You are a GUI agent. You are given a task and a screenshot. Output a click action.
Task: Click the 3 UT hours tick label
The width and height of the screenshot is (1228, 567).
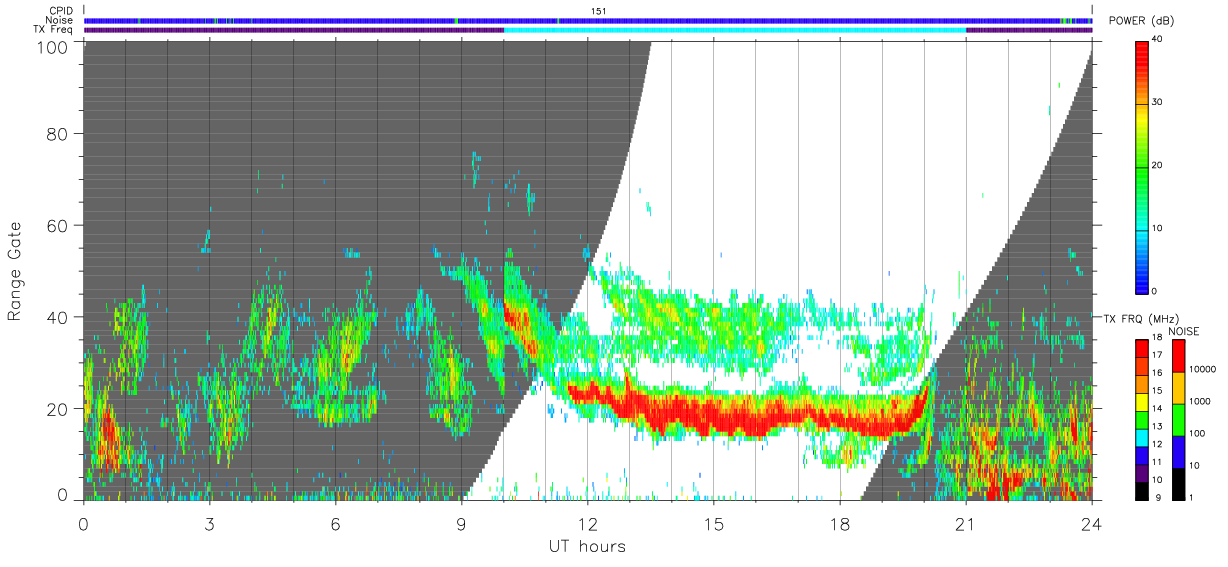coord(209,524)
